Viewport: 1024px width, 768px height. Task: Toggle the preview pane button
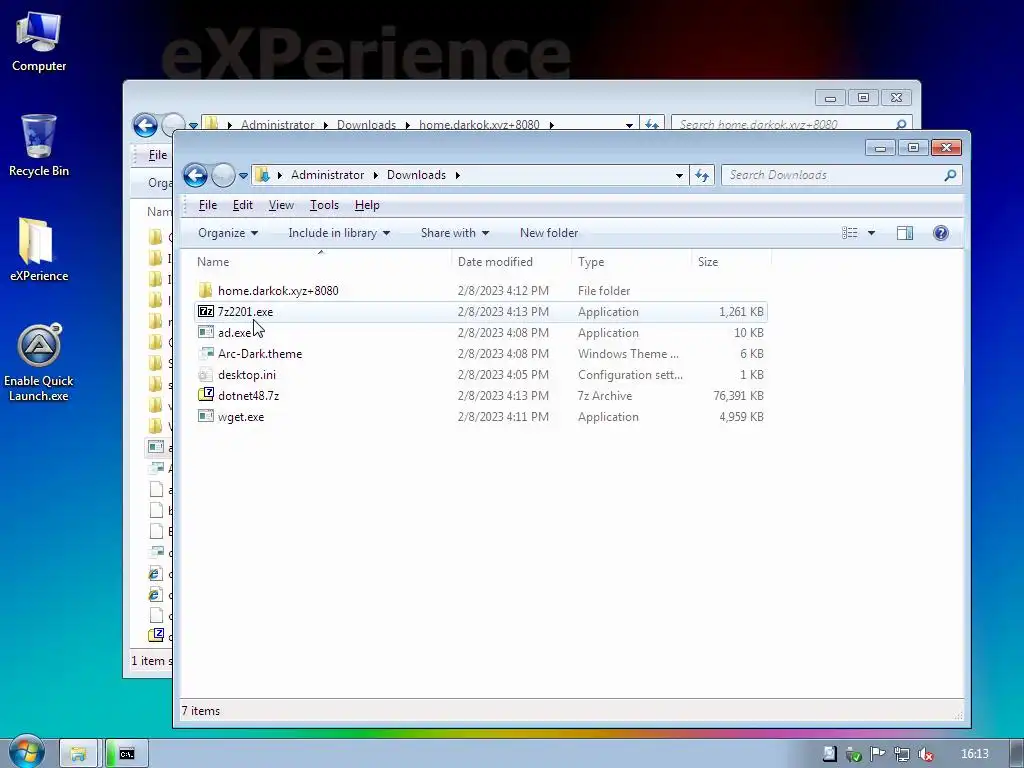coord(904,233)
